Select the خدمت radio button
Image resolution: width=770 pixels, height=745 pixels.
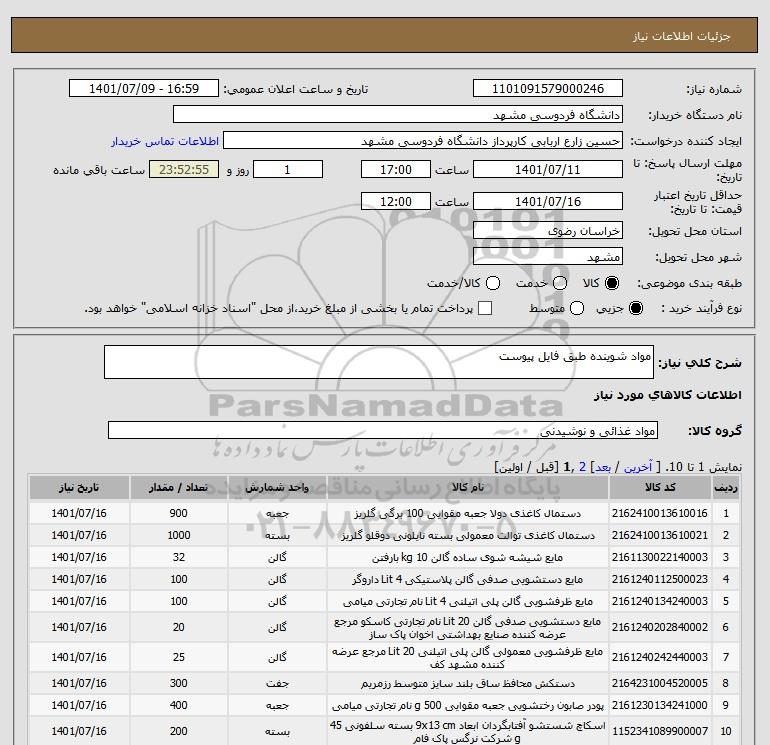560,283
